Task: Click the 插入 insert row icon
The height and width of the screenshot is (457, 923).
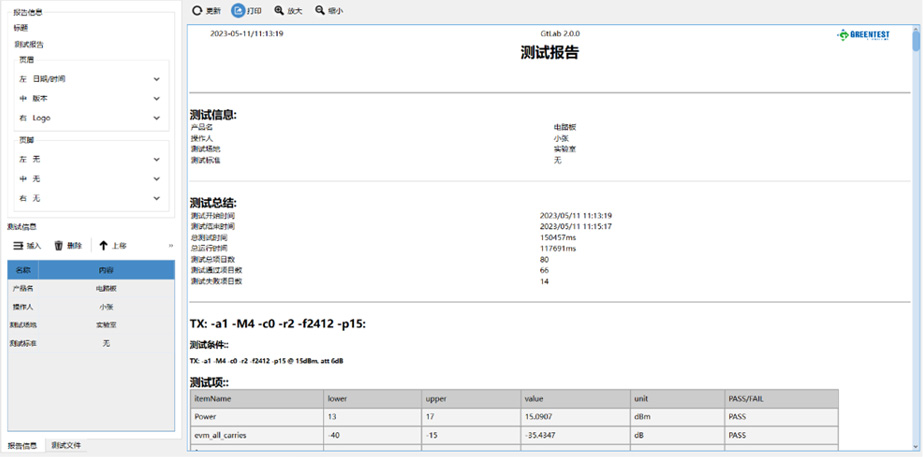Action: [18, 245]
